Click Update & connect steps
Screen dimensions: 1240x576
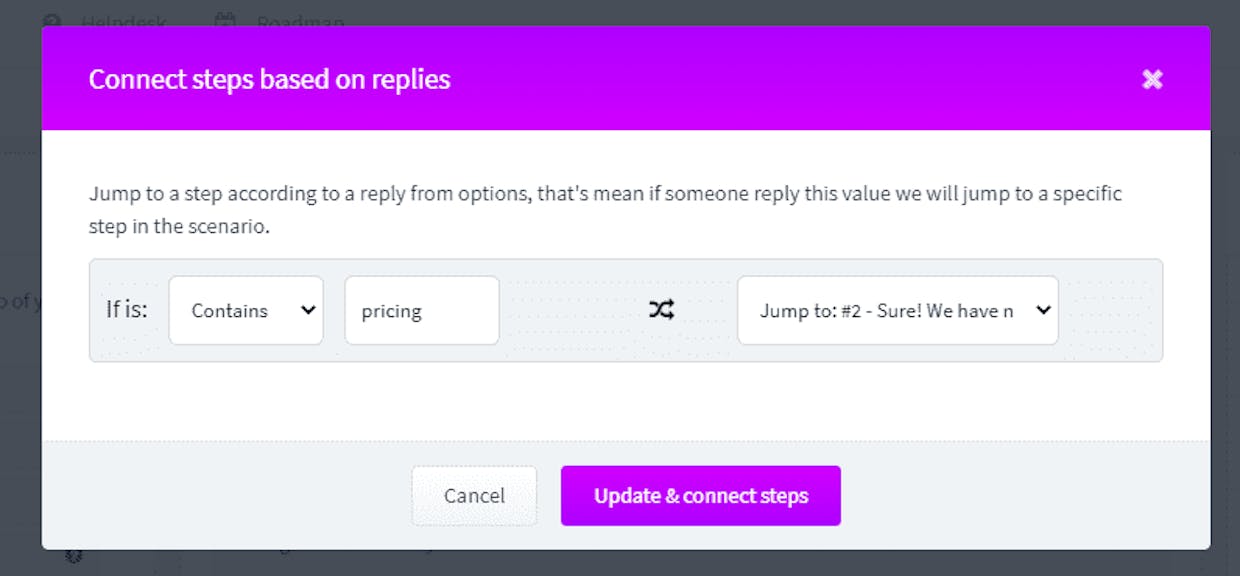pyautogui.click(x=701, y=496)
